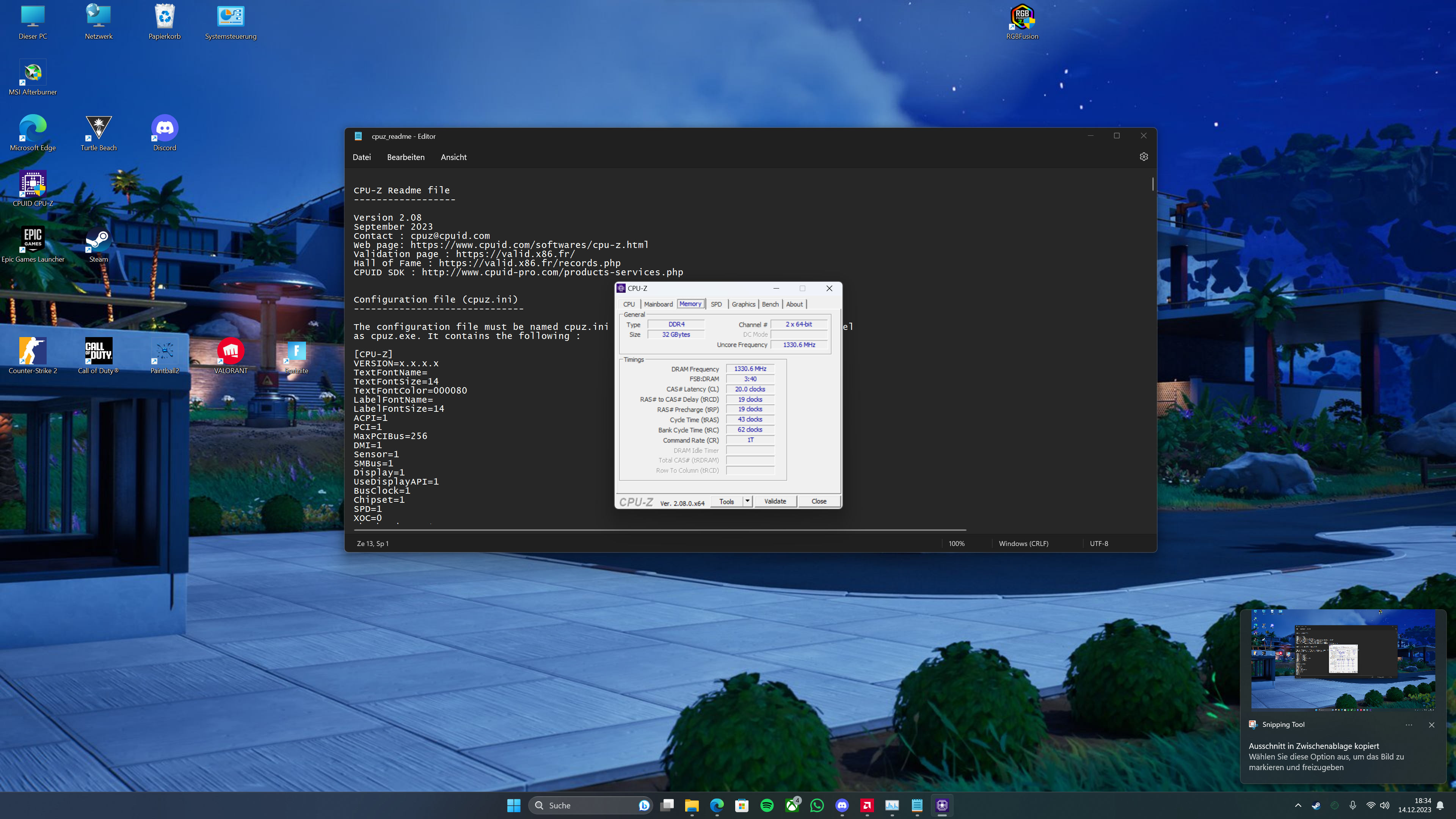Expand hidden system tray icons
The height and width of the screenshot is (819, 1456).
1297,805
